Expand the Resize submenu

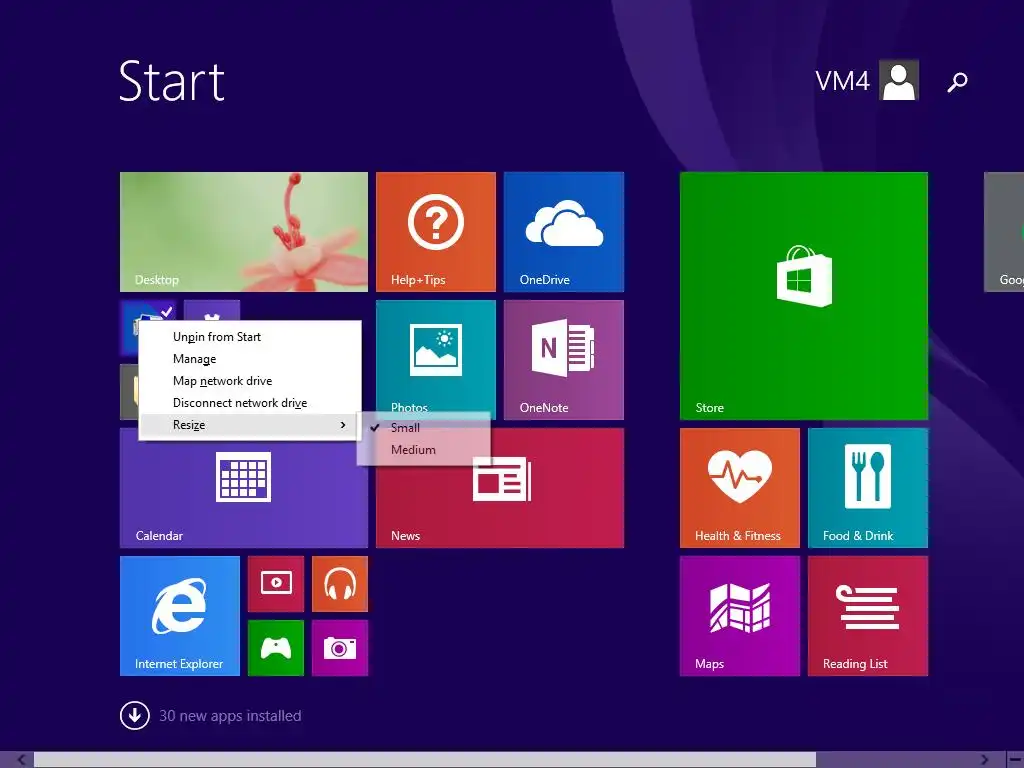click(249, 425)
